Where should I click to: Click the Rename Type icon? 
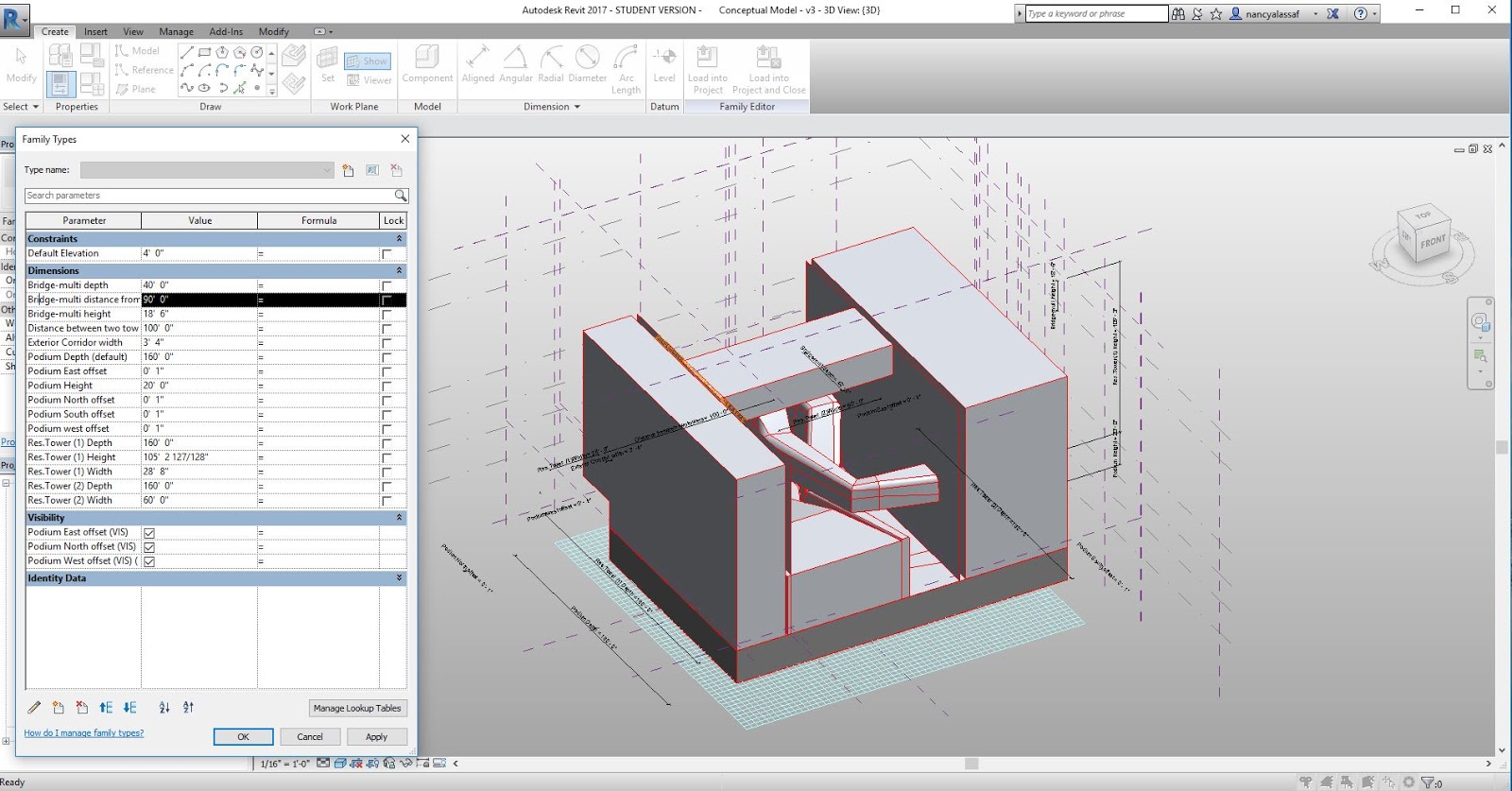[372, 170]
